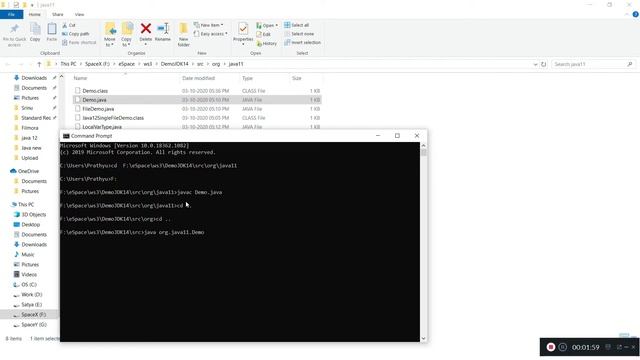Open SpaceY (G:) drive
The height and width of the screenshot is (360, 640).
click(34, 325)
